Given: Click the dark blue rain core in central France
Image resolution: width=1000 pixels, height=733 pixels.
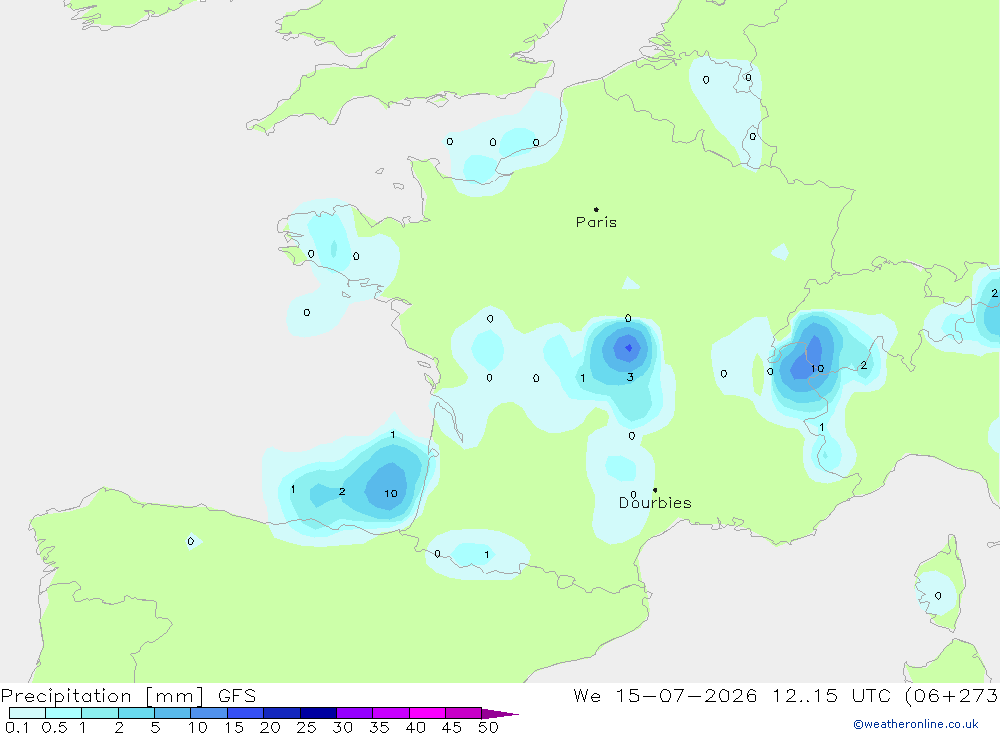Looking at the screenshot, I should pyautogui.click(x=629, y=348).
